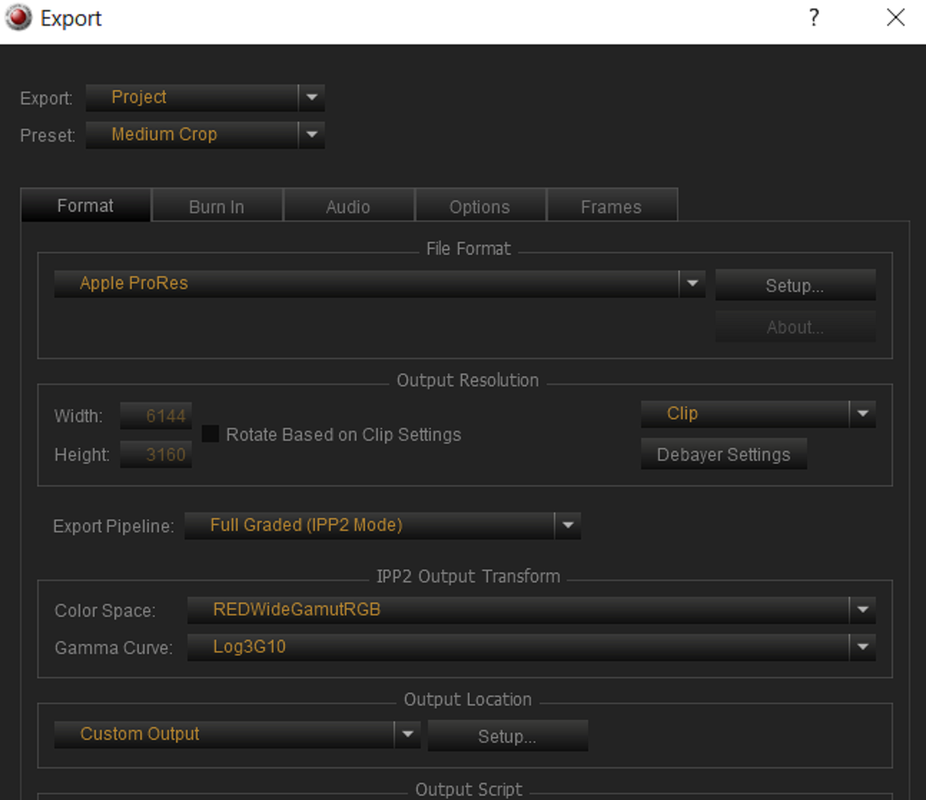Open the Frames tab
This screenshot has width=926, height=800.
[611, 207]
